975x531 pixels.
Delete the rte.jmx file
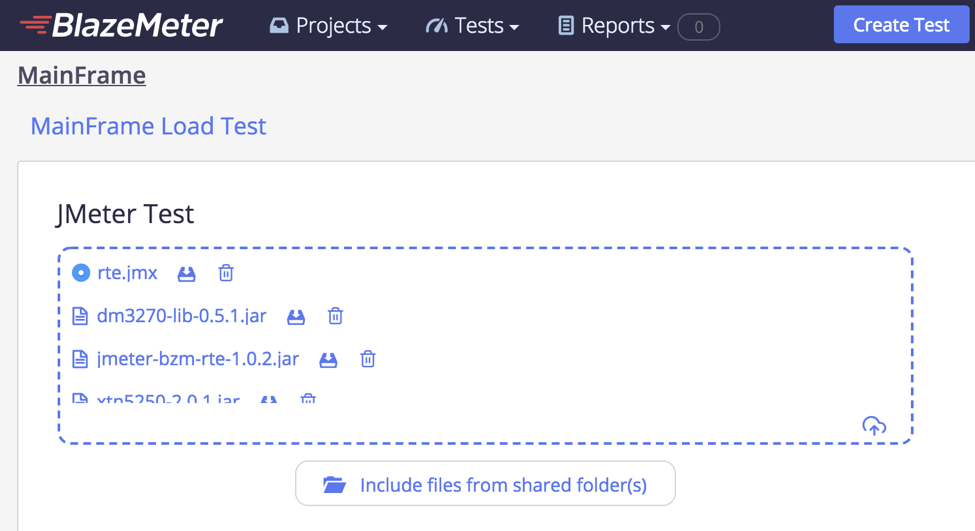point(226,273)
